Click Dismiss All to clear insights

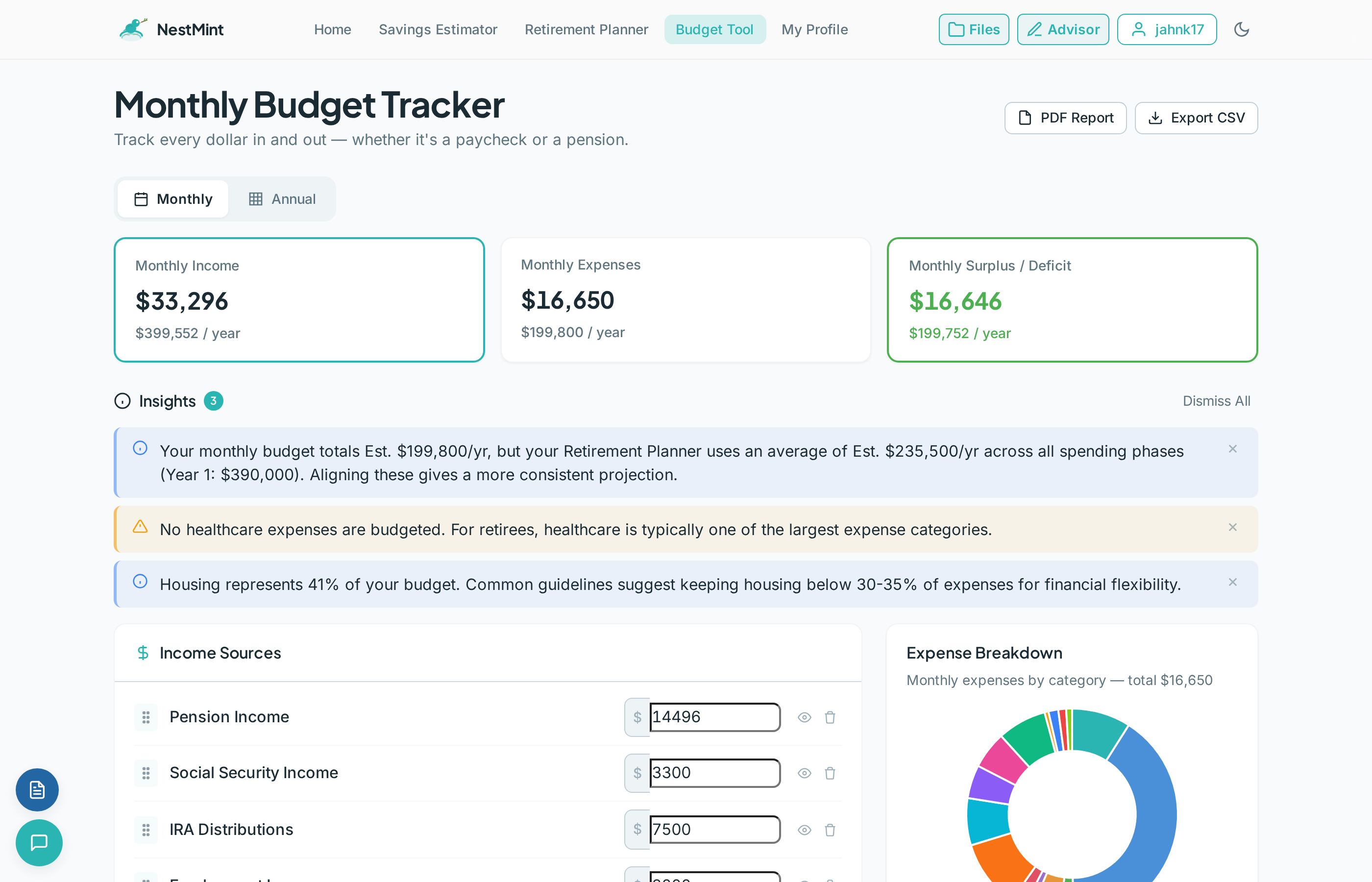click(1216, 401)
